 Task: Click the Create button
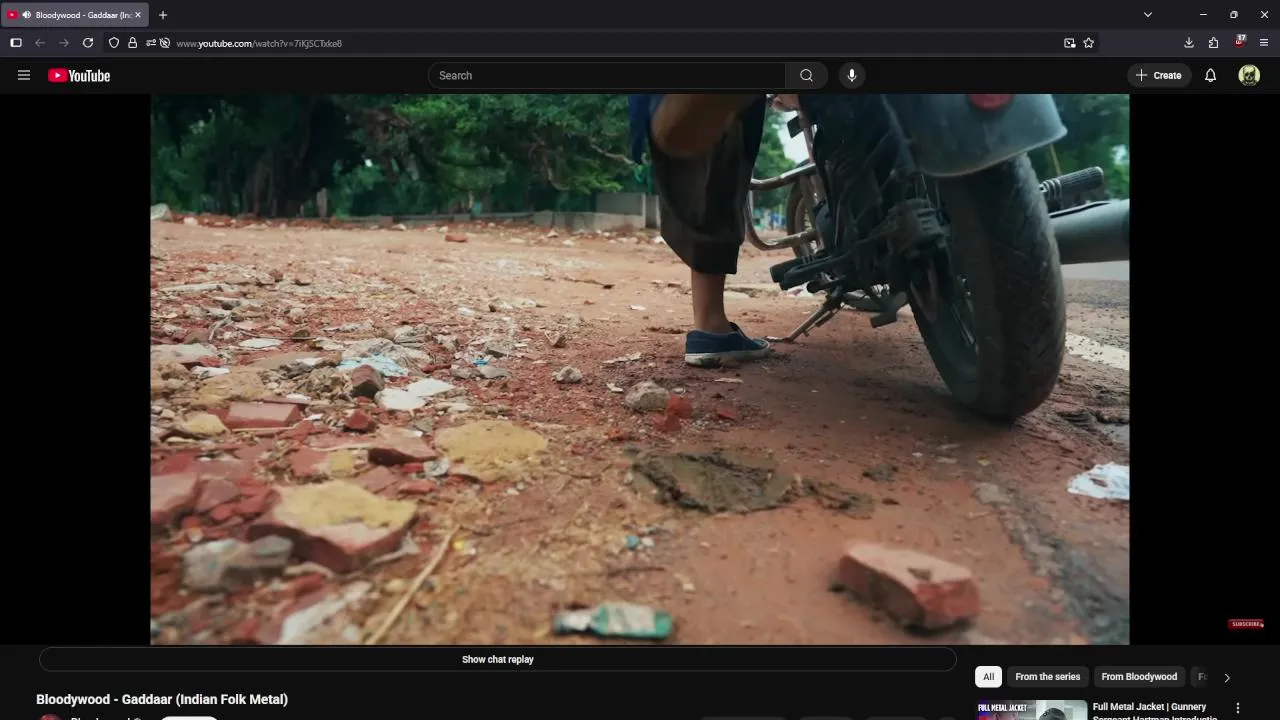pos(1159,75)
